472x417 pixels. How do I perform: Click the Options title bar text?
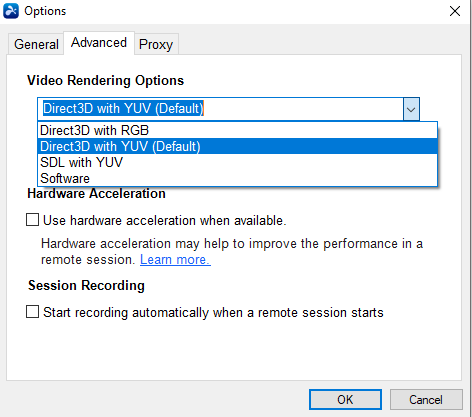click(x=45, y=11)
